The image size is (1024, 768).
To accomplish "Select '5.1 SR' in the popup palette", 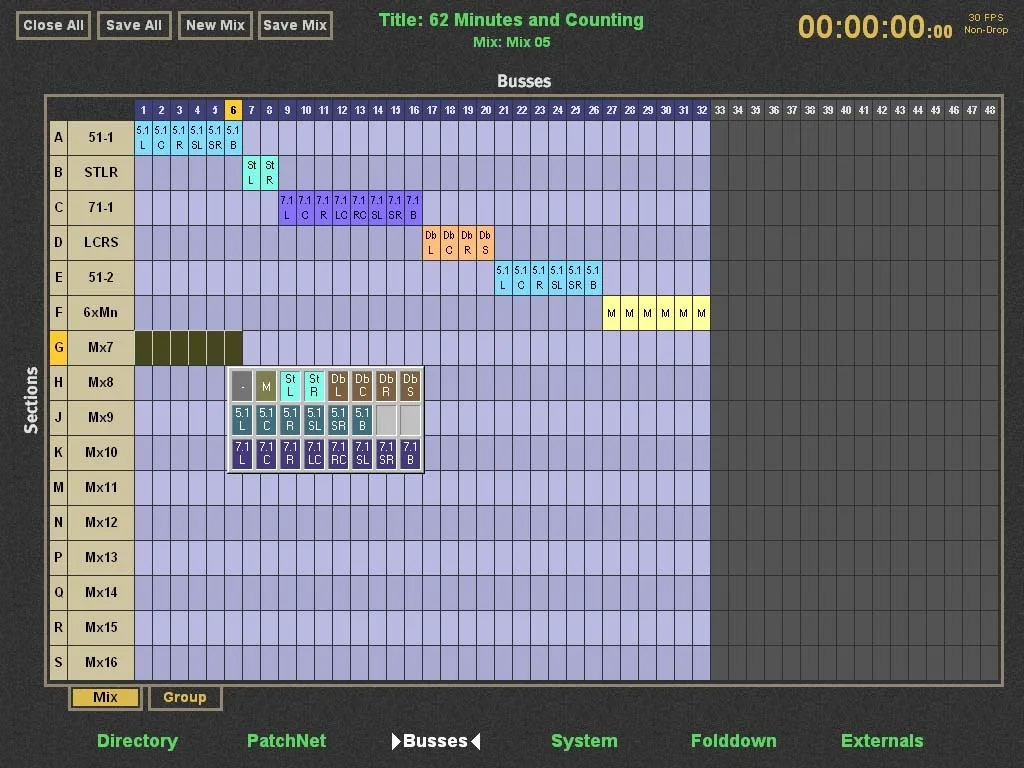I will [x=338, y=420].
